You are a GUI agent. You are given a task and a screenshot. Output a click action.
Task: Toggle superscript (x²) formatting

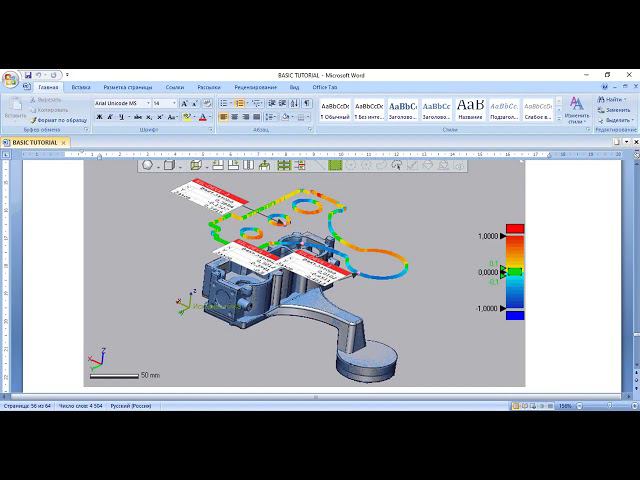(160, 117)
